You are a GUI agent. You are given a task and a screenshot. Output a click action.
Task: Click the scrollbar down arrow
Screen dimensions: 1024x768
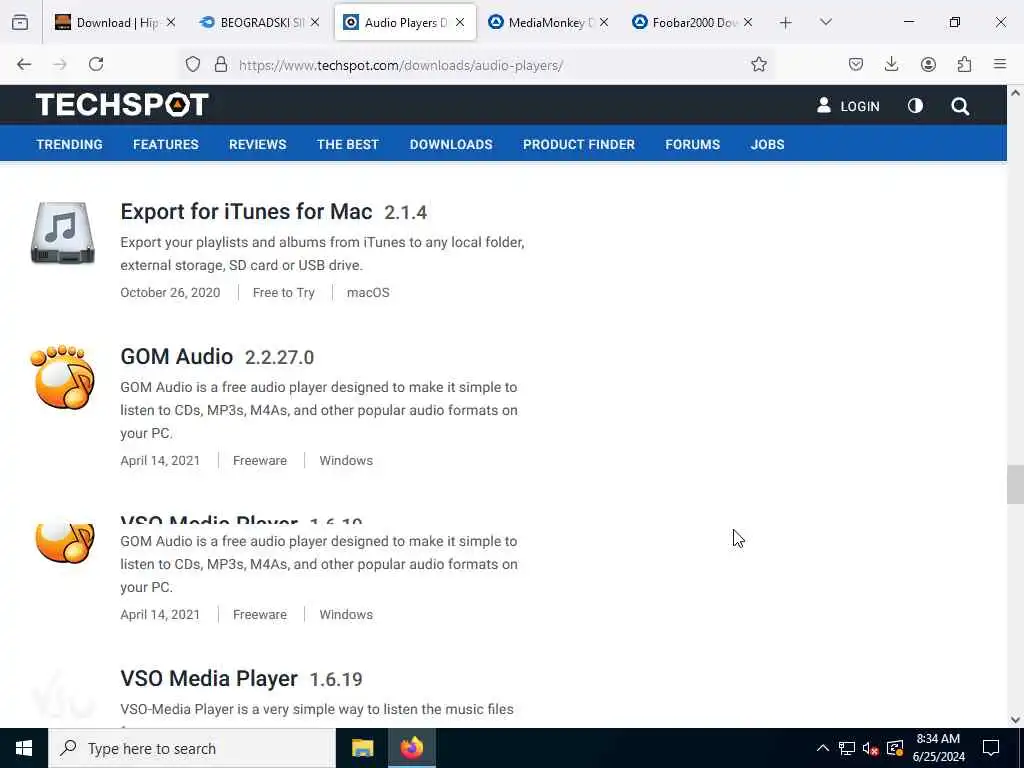point(1015,720)
